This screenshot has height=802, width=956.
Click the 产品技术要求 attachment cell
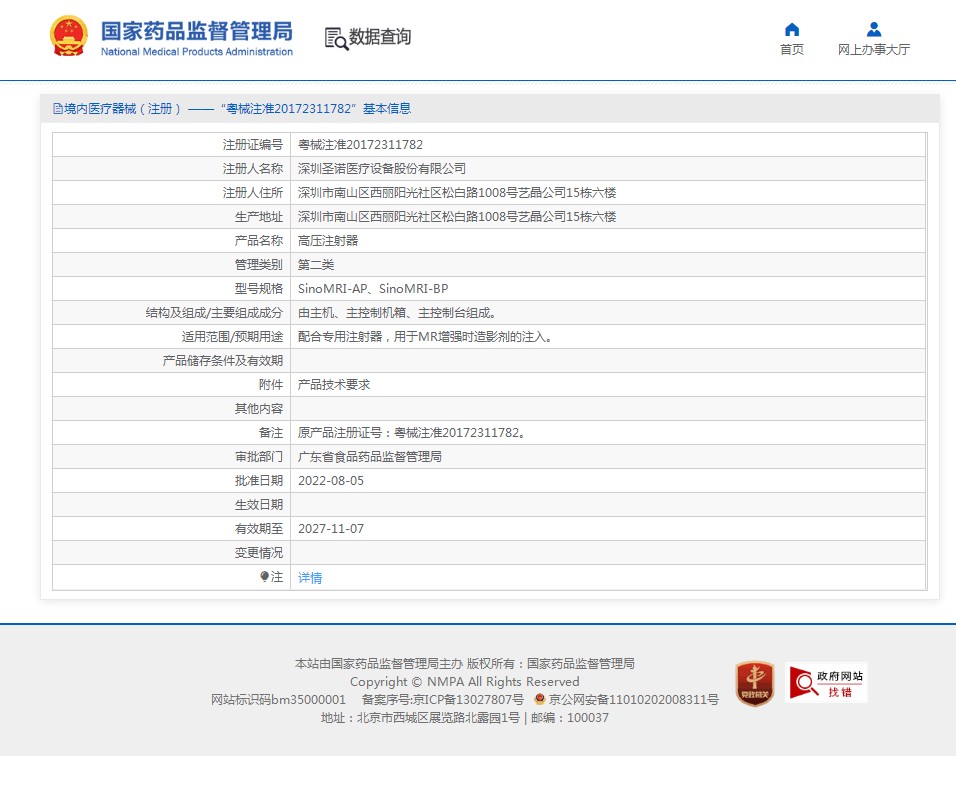pyautogui.click(x=334, y=385)
